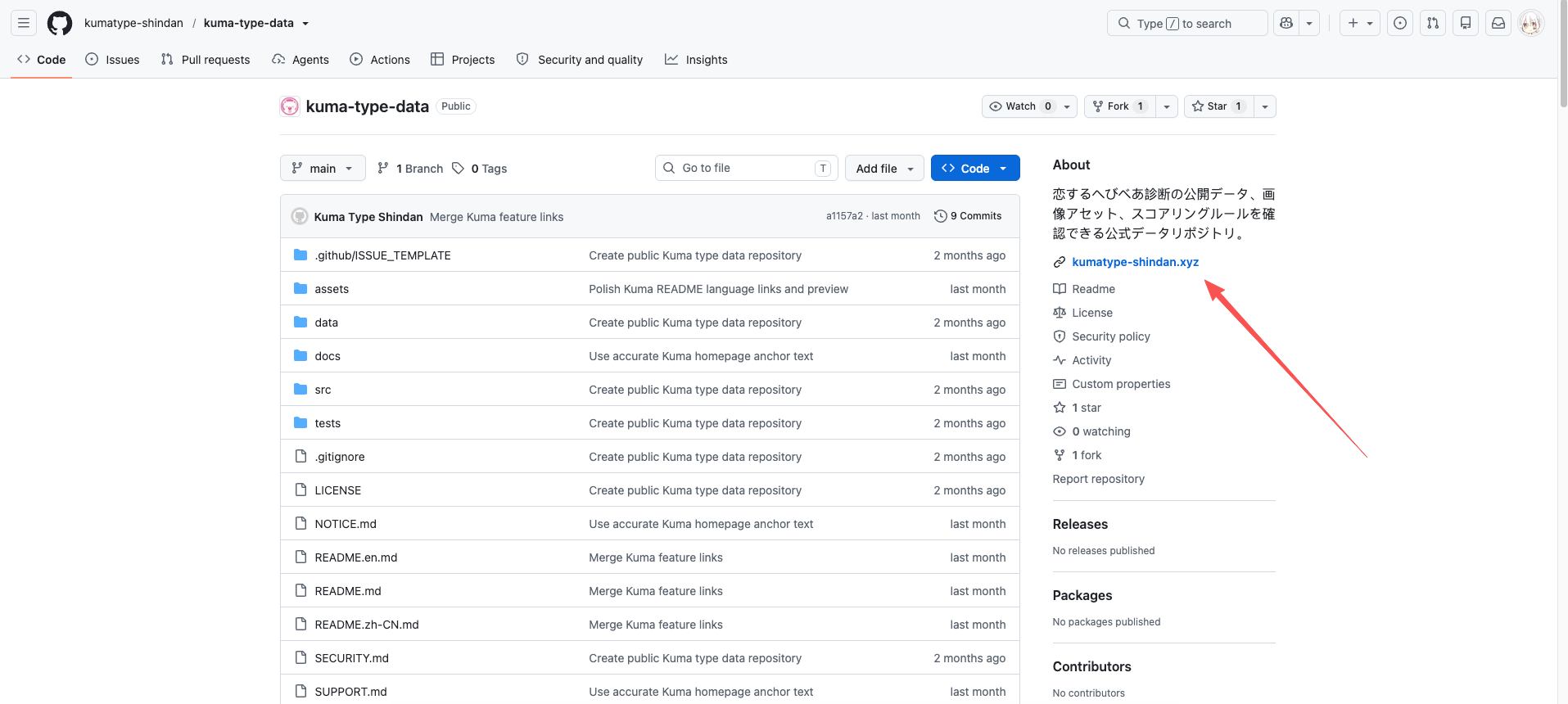Open the License link in About
Image resolution: width=1568 pixels, height=704 pixels.
tap(1083, 313)
